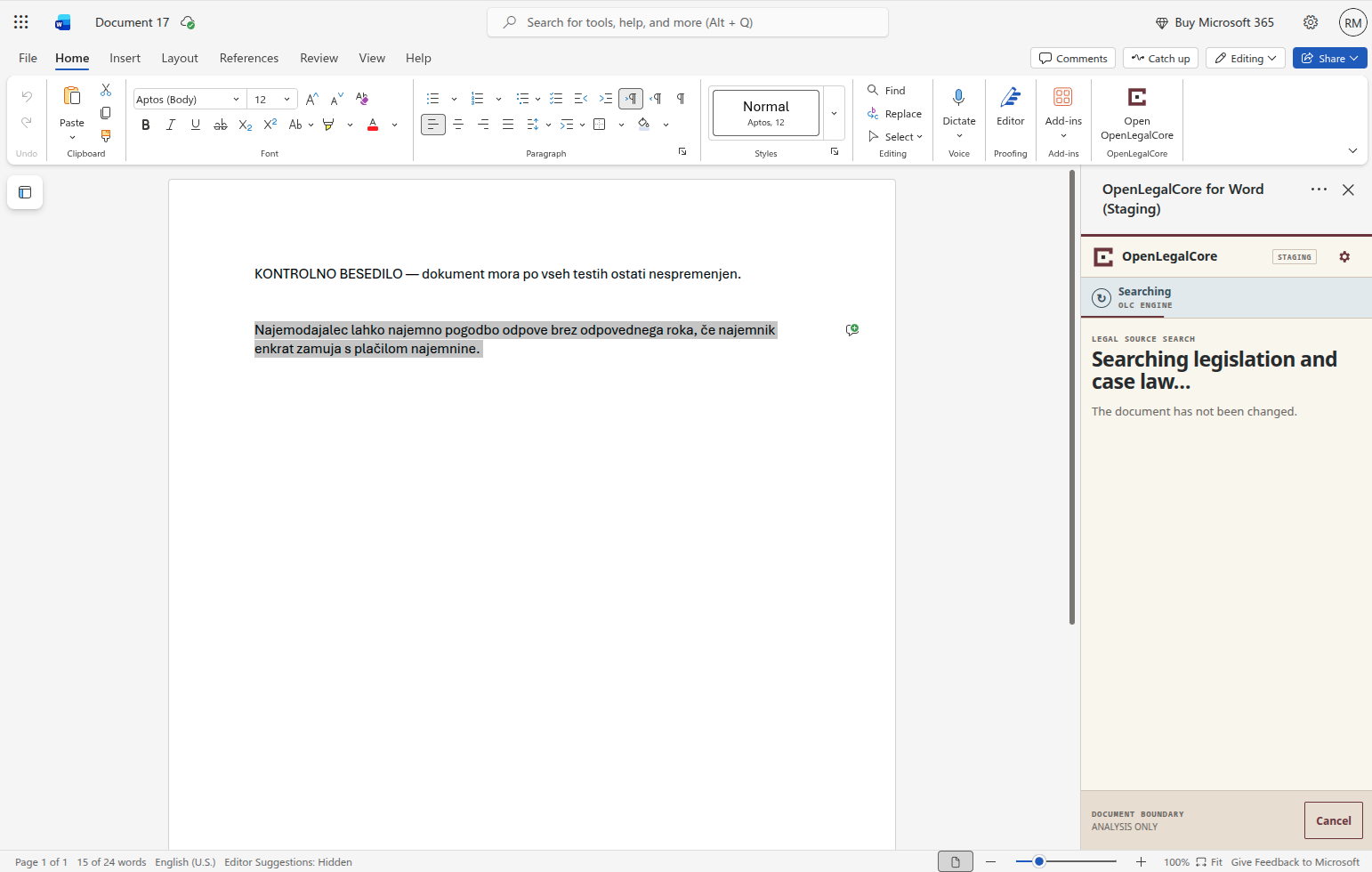Click the Catch up button
Image resolution: width=1372 pixels, height=872 pixels.
point(1160,58)
